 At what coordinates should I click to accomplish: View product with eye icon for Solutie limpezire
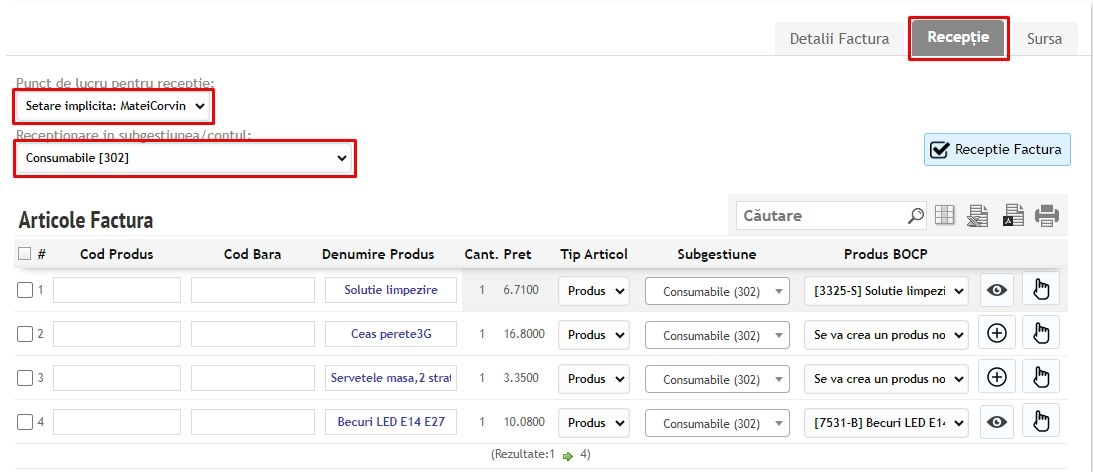996,290
